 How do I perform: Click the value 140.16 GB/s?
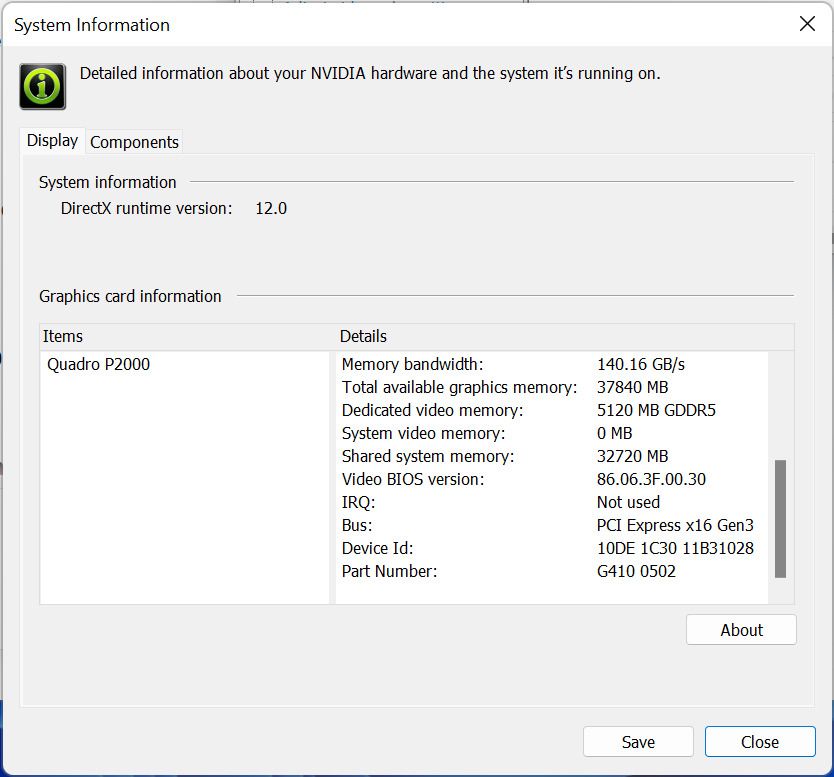coord(640,364)
